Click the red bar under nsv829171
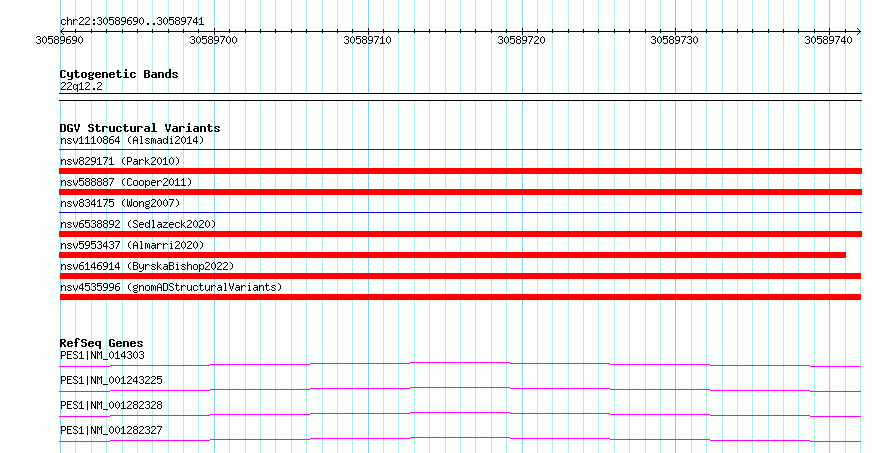The image size is (890, 453). pyautogui.click(x=460, y=171)
